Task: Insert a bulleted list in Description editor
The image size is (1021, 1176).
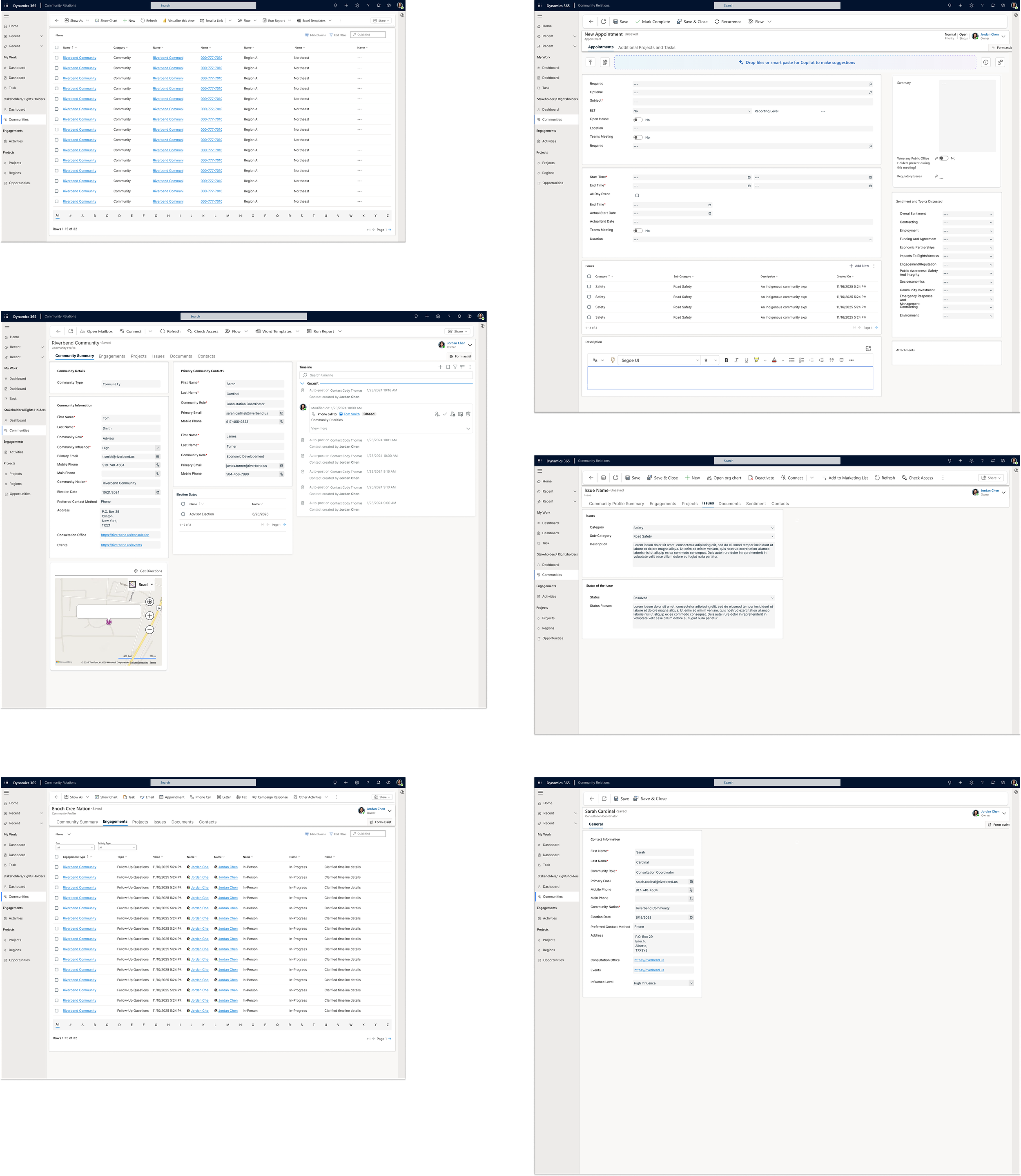Action: pos(791,360)
